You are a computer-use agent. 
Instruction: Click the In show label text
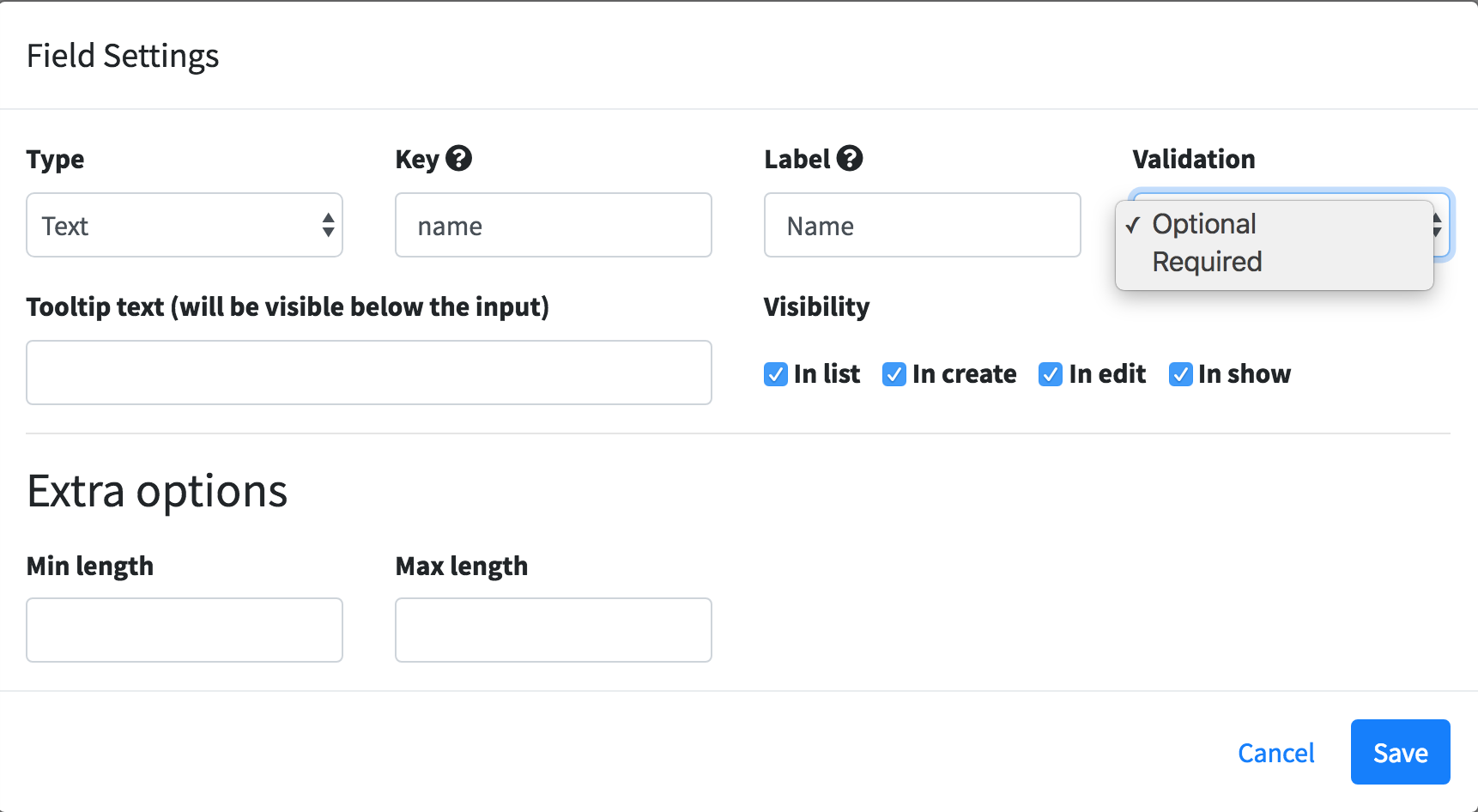[x=1245, y=374]
